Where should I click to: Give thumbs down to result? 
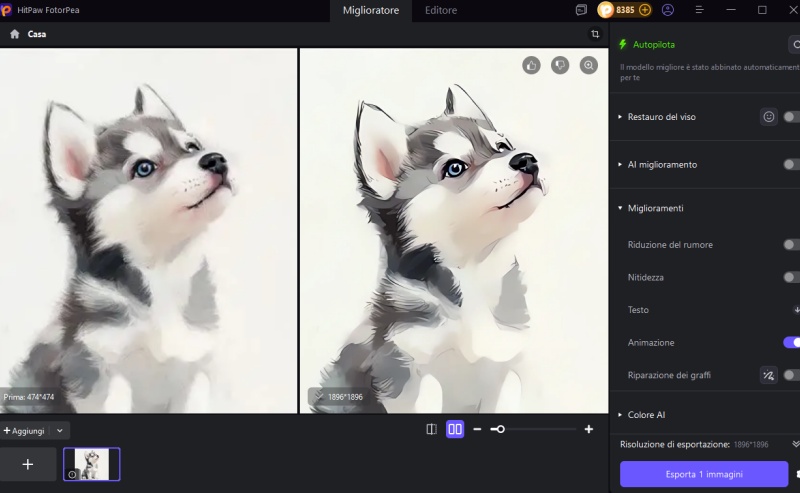tap(560, 65)
